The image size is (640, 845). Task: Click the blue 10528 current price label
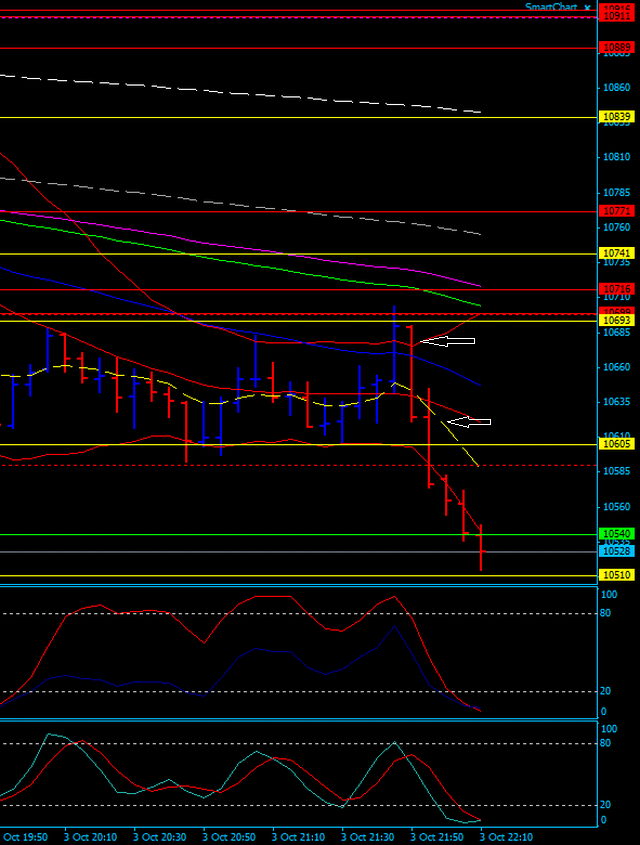615,551
